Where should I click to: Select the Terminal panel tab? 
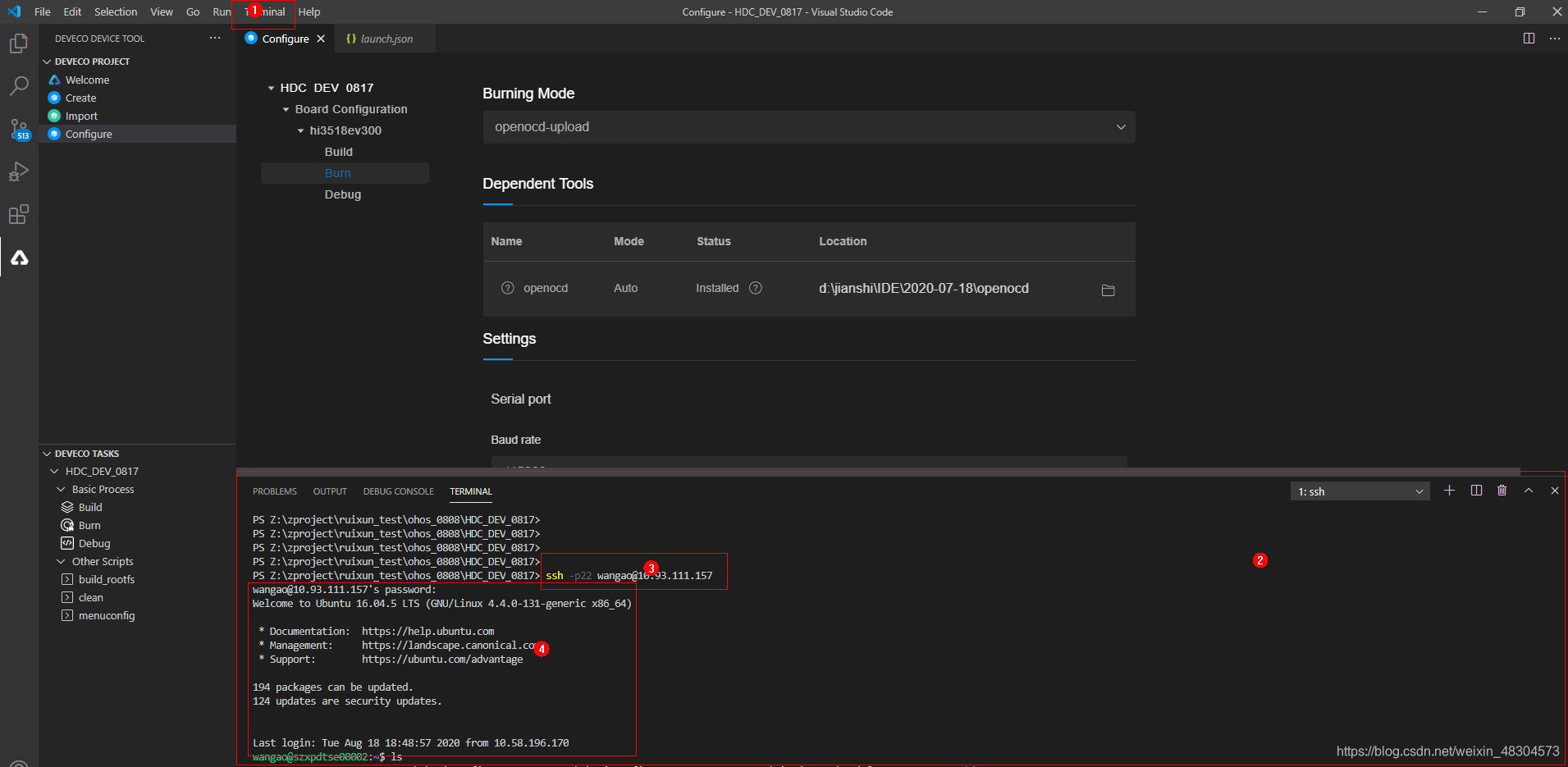471,491
